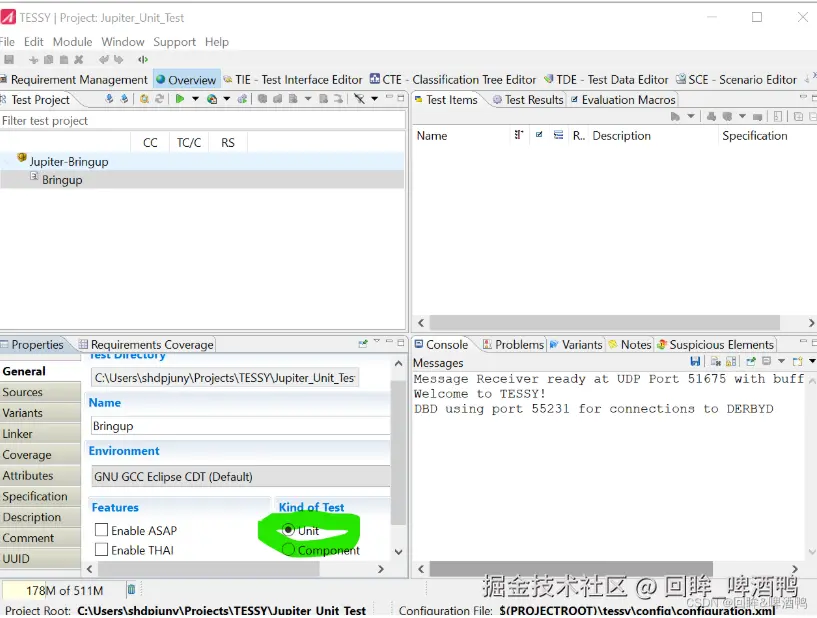Click the refresh icon in Test Project toolbar

[x=159, y=98]
